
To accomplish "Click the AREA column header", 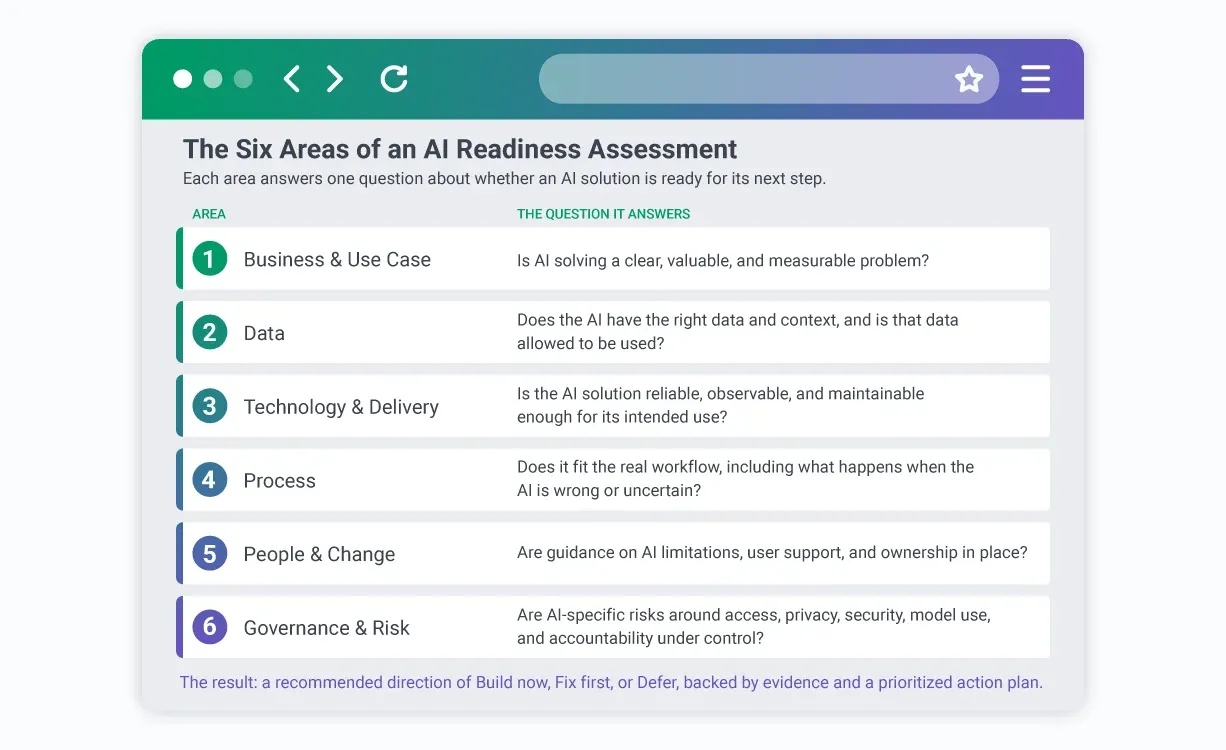I will tap(209, 214).
